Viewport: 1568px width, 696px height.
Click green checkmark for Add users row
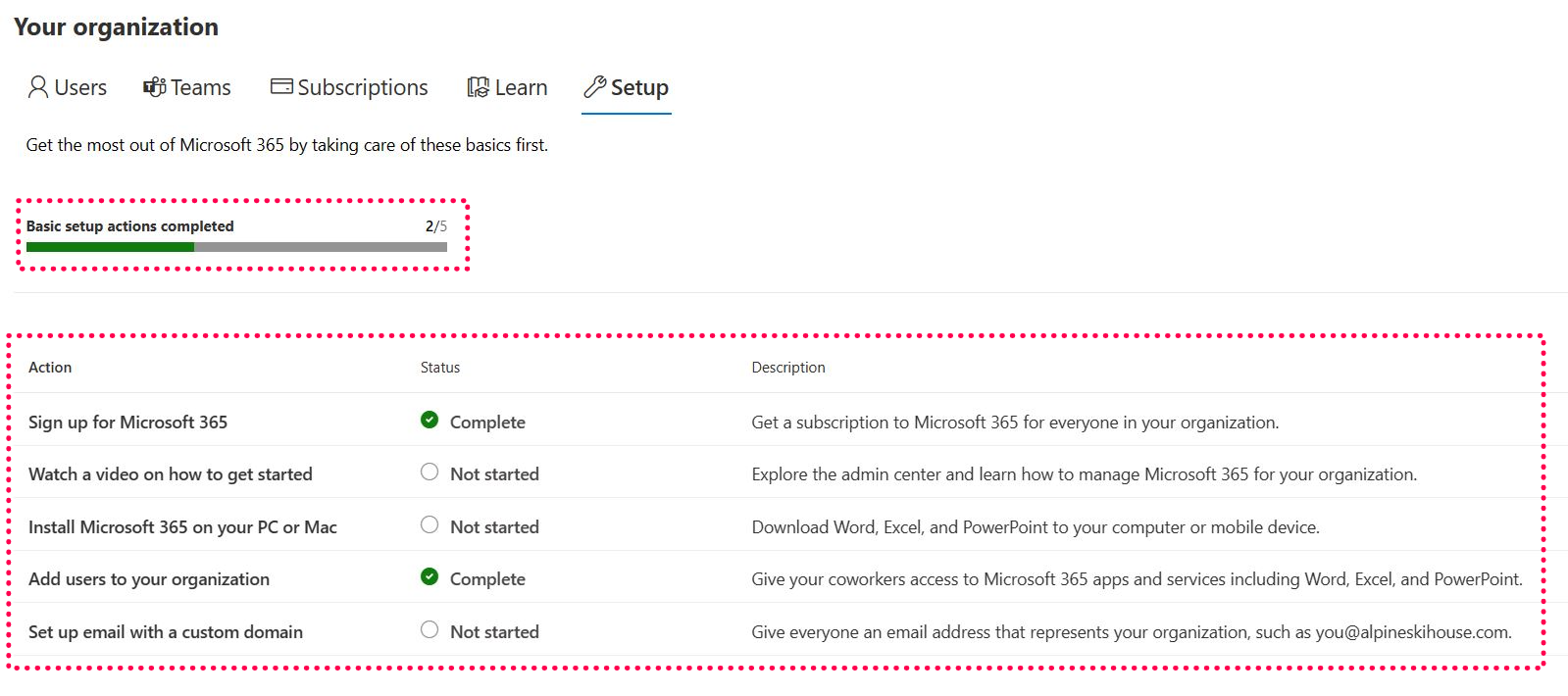[x=430, y=577]
